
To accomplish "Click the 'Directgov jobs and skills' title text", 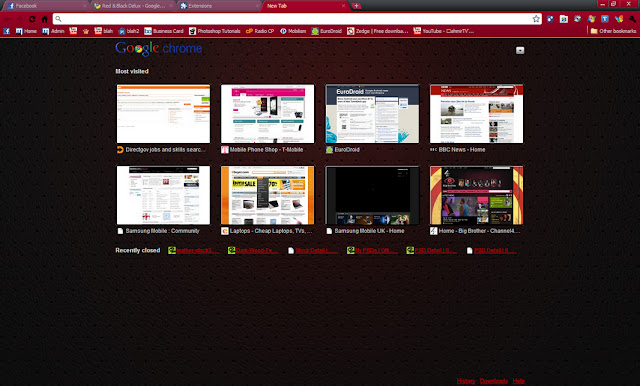I will 164,150.
